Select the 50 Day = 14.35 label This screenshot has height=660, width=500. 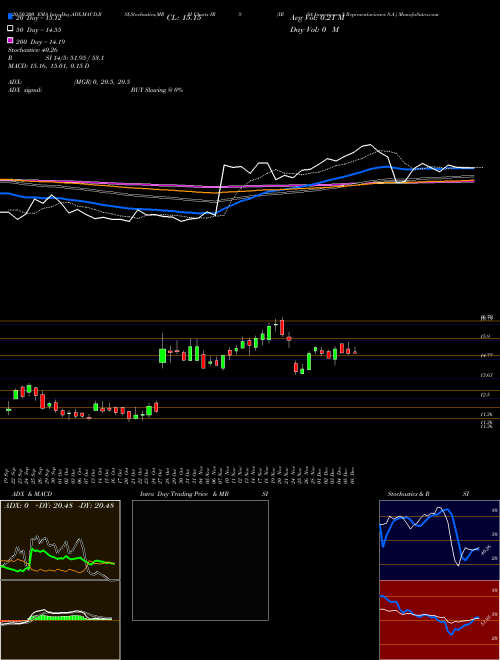point(39,30)
